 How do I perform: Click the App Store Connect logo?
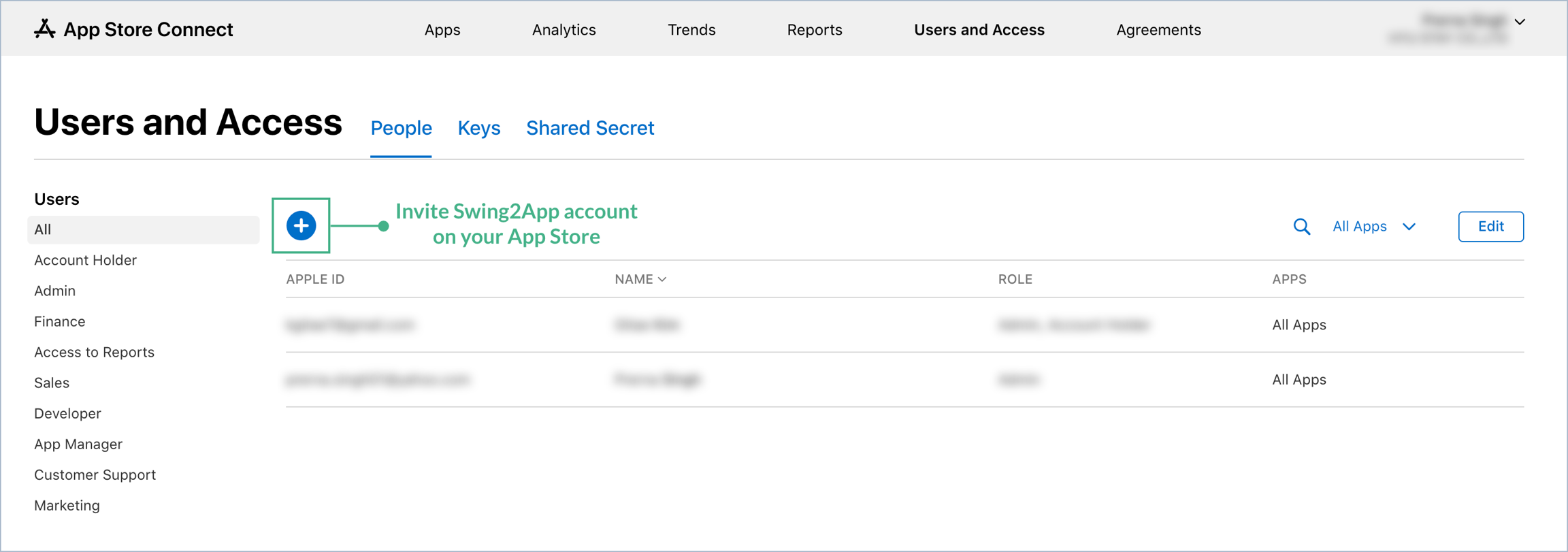[133, 29]
